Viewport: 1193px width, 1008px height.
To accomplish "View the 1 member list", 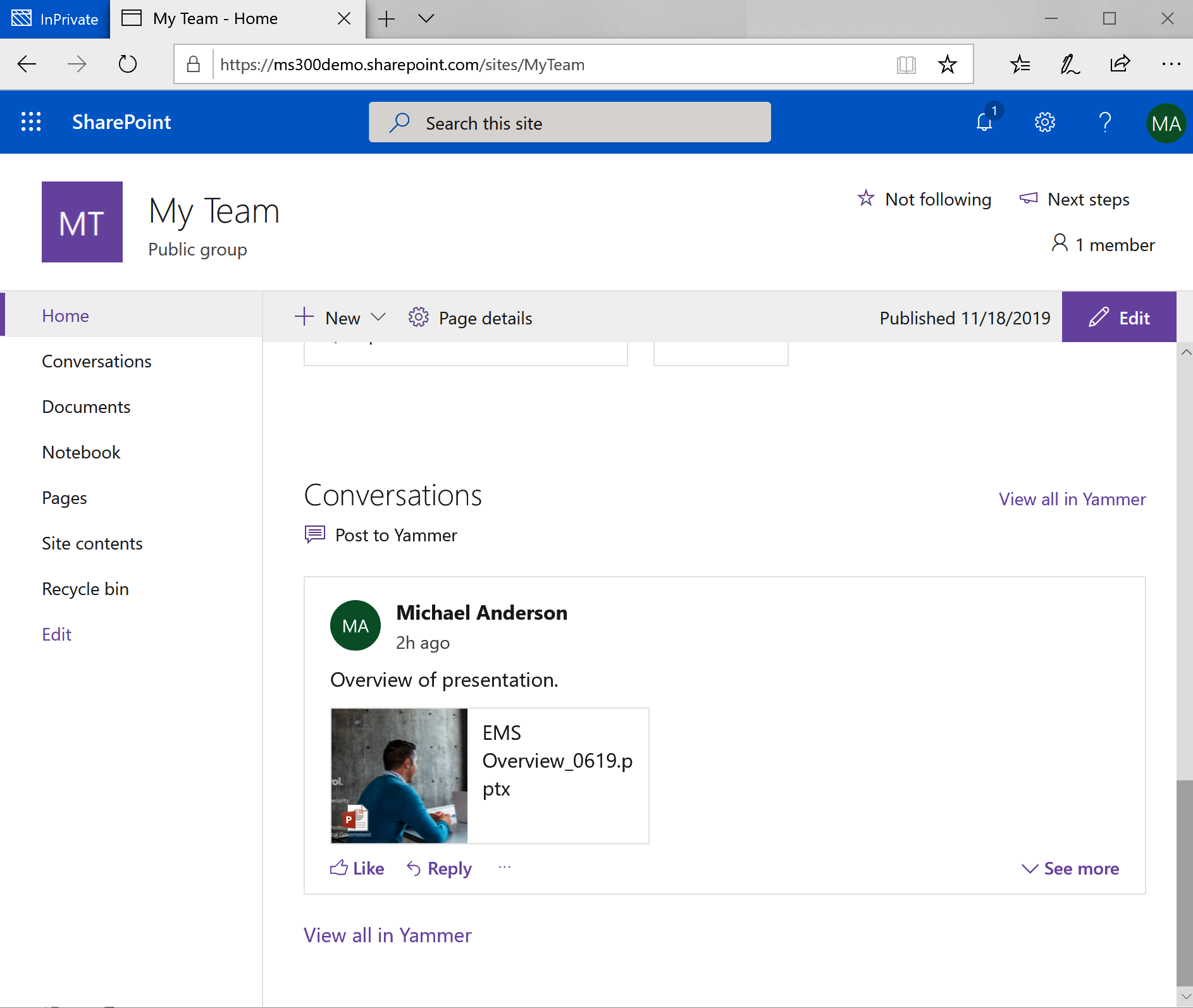I will [1103, 244].
